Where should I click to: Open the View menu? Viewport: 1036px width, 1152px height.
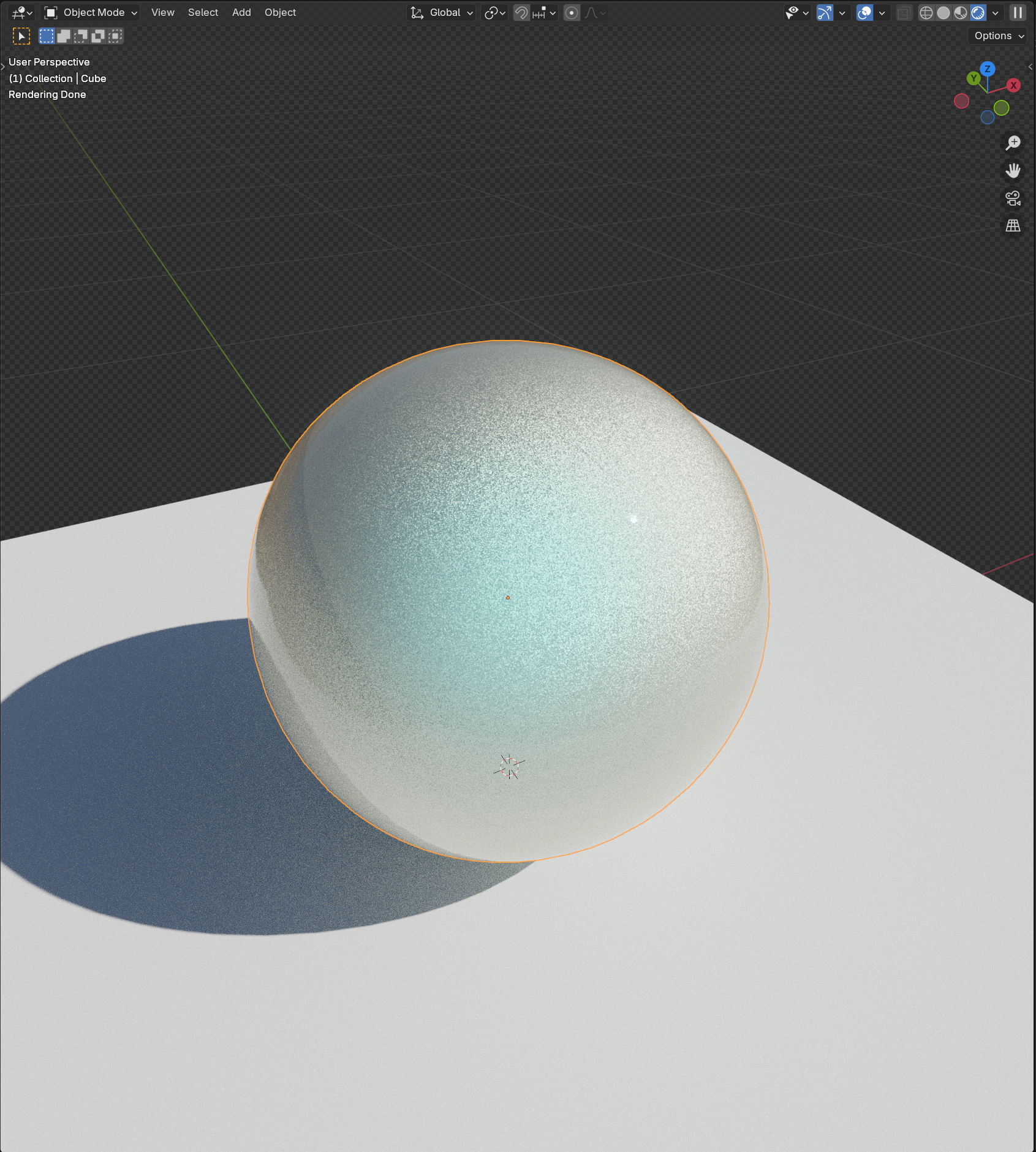(x=163, y=12)
